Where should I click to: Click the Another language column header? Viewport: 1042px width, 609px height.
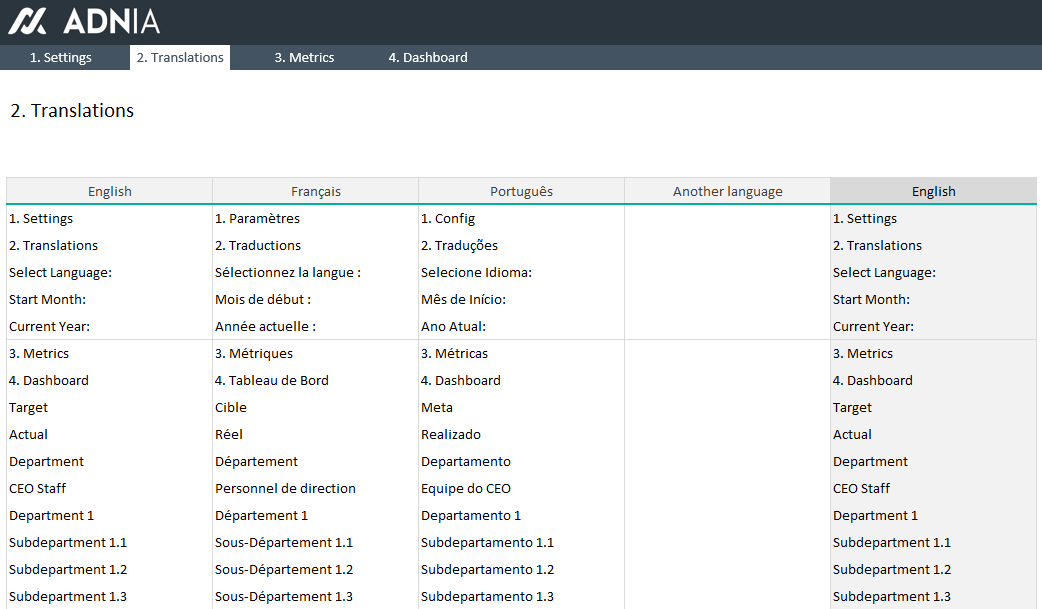coord(727,191)
